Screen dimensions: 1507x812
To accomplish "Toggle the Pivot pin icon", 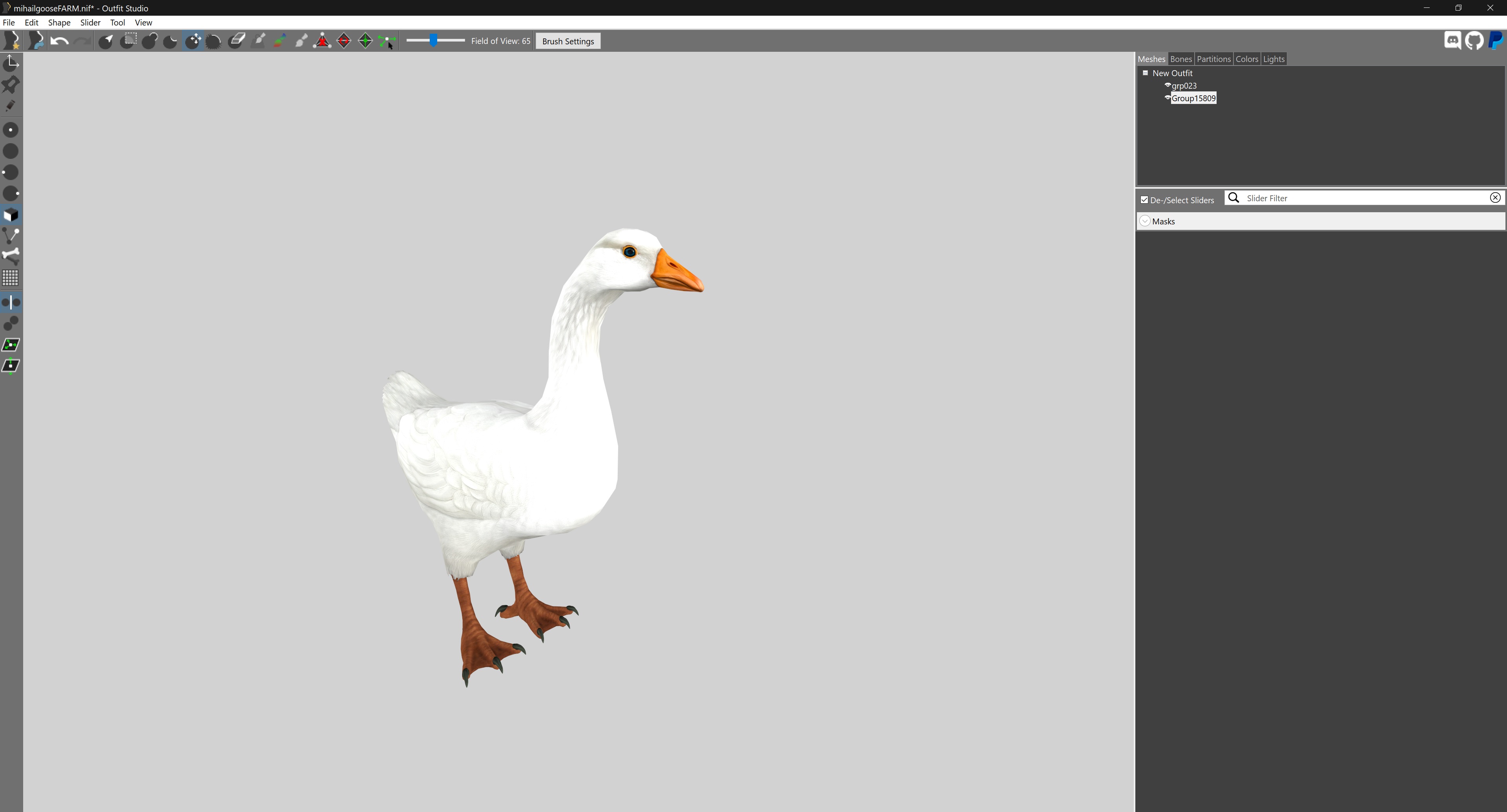I will [x=11, y=84].
